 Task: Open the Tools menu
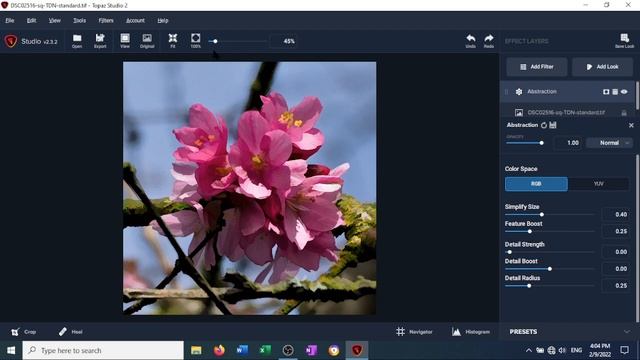pyautogui.click(x=79, y=20)
